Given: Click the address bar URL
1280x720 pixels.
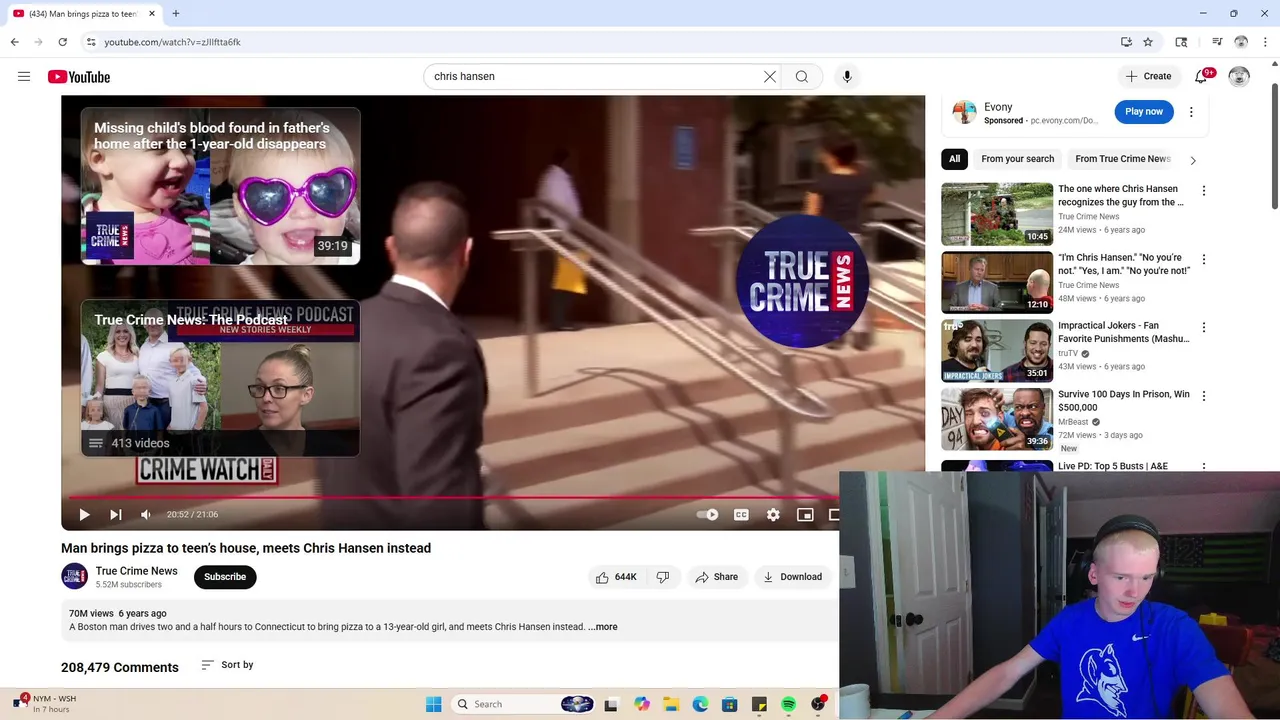Looking at the screenshot, I should point(172,42).
